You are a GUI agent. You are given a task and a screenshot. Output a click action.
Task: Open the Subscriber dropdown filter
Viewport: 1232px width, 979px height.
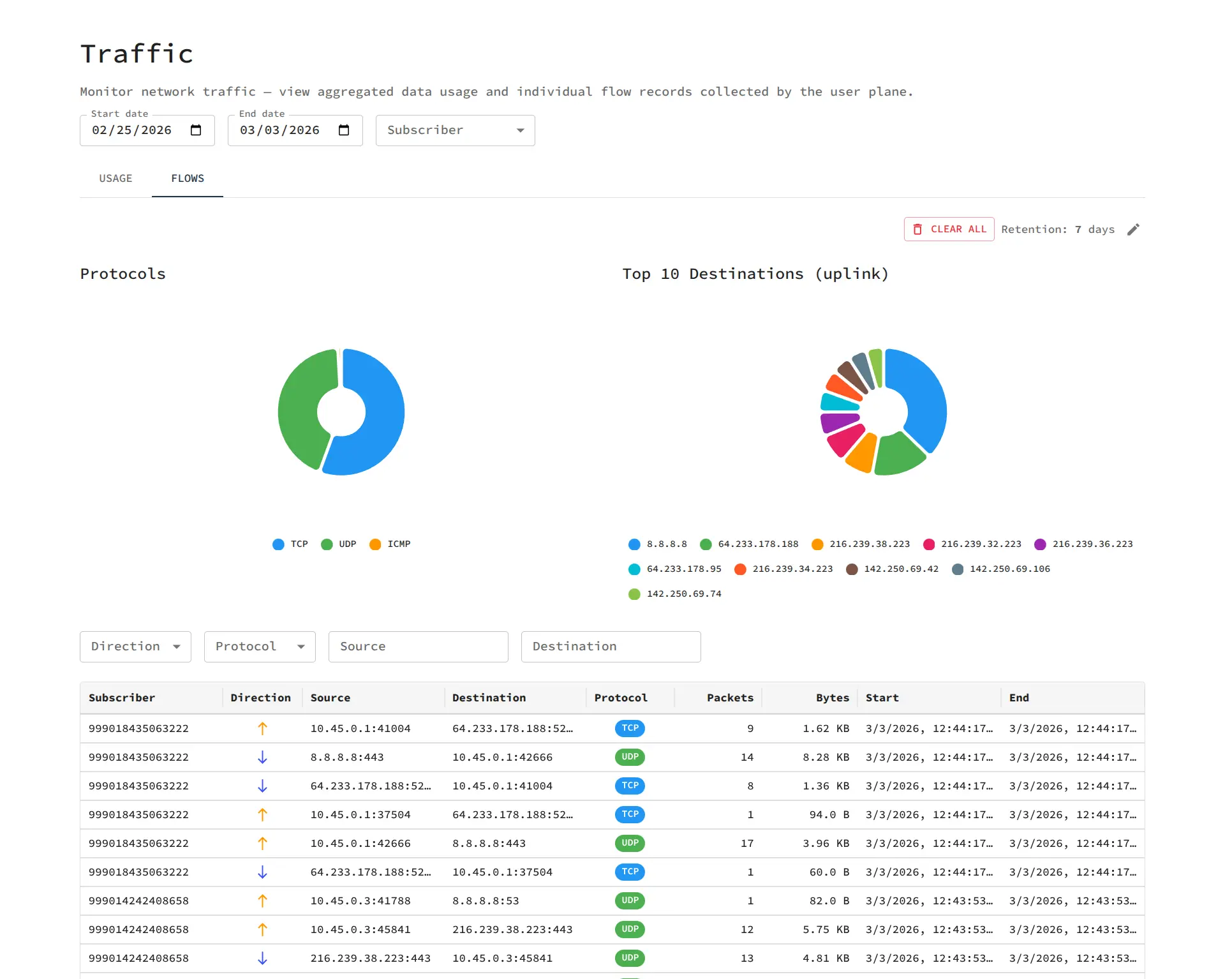tap(455, 130)
